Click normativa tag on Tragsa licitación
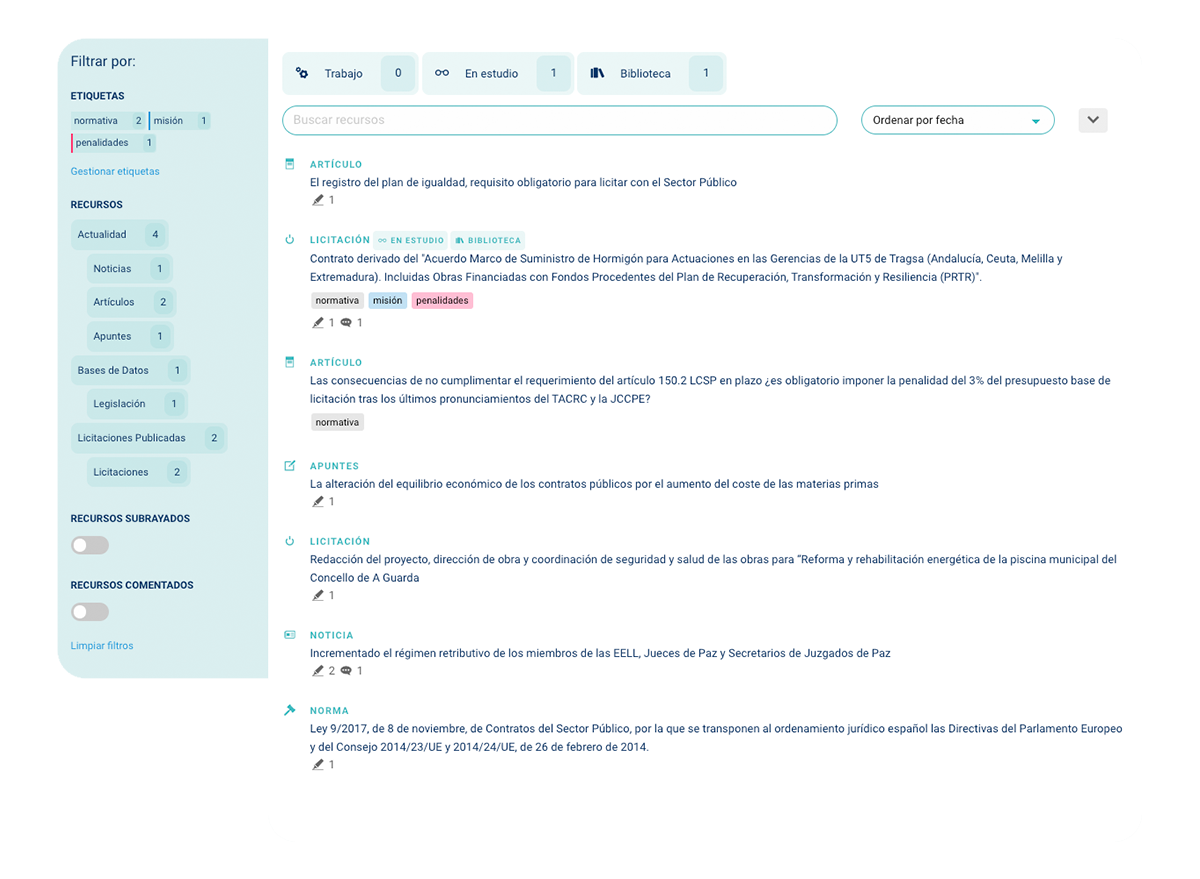 pyautogui.click(x=337, y=300)
